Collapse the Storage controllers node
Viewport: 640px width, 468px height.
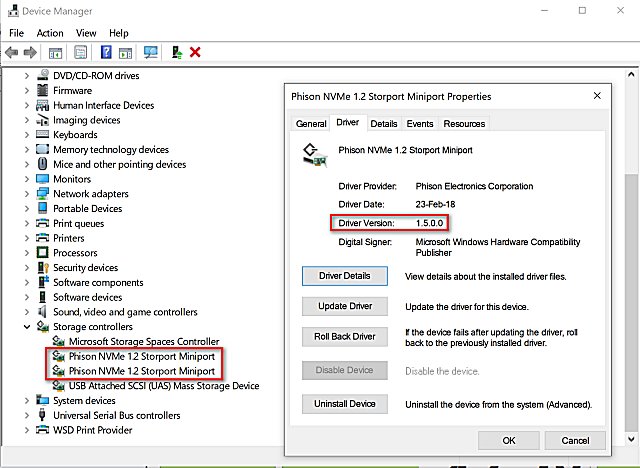[27, 326]
